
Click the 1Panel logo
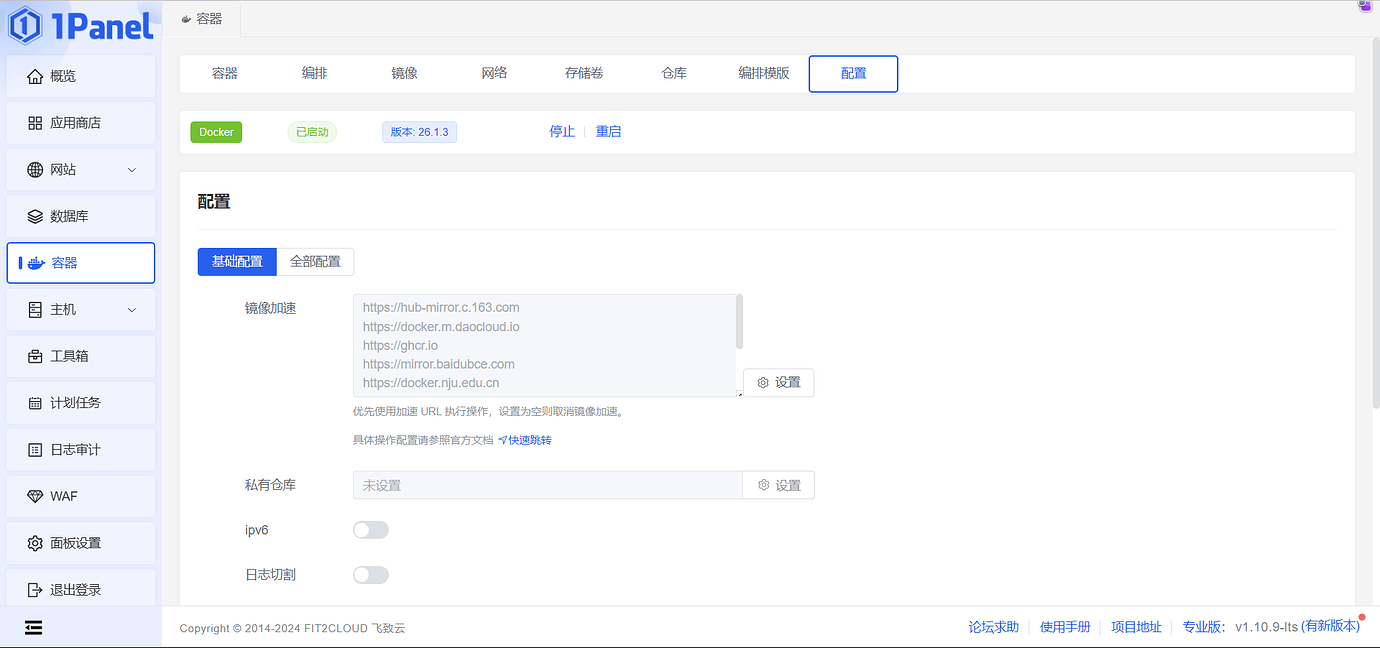click(80, 25)
